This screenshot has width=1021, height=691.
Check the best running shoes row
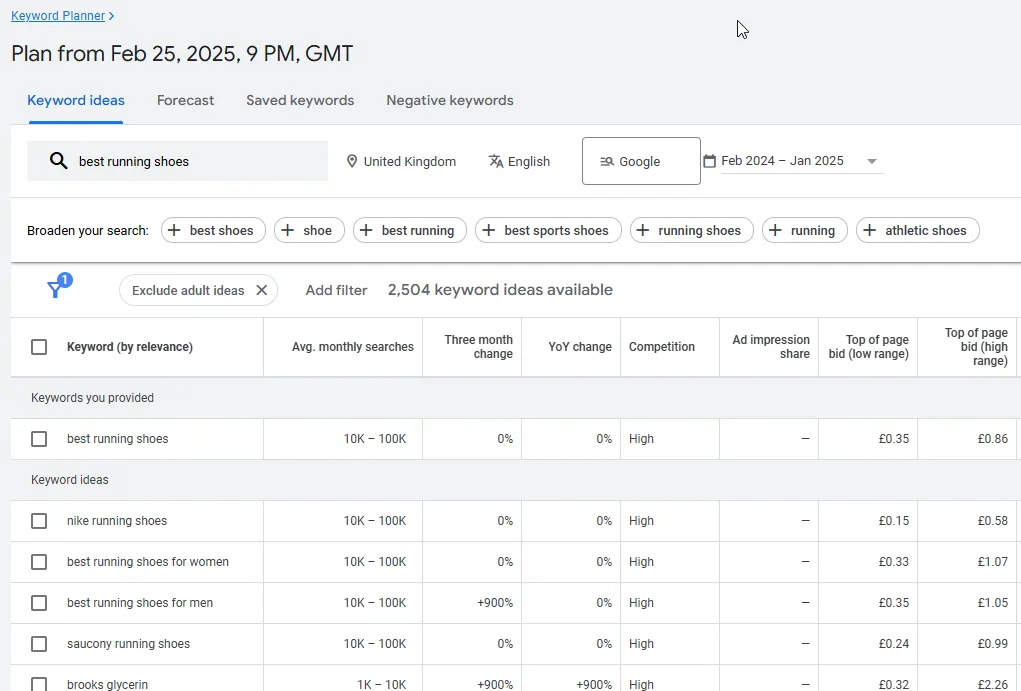tap(39, 438)
